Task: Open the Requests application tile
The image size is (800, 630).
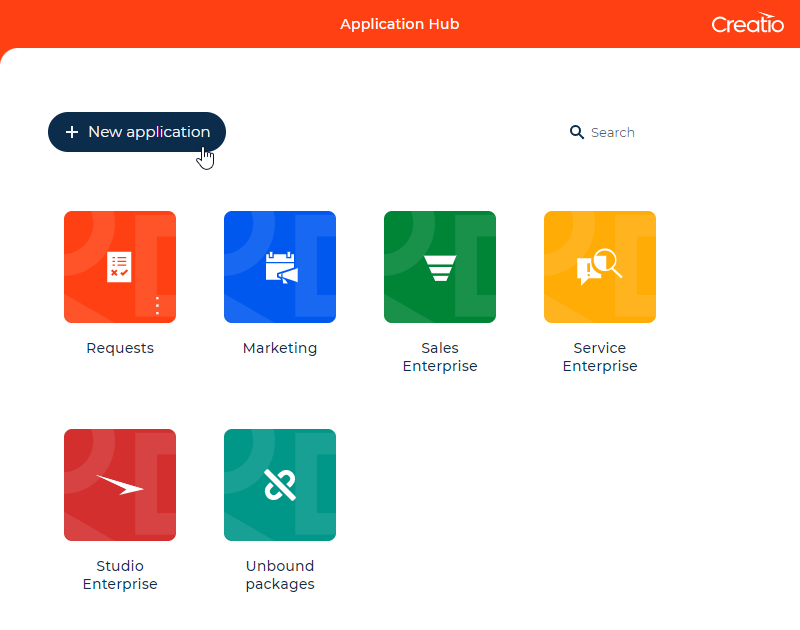Action: (120, 267)
